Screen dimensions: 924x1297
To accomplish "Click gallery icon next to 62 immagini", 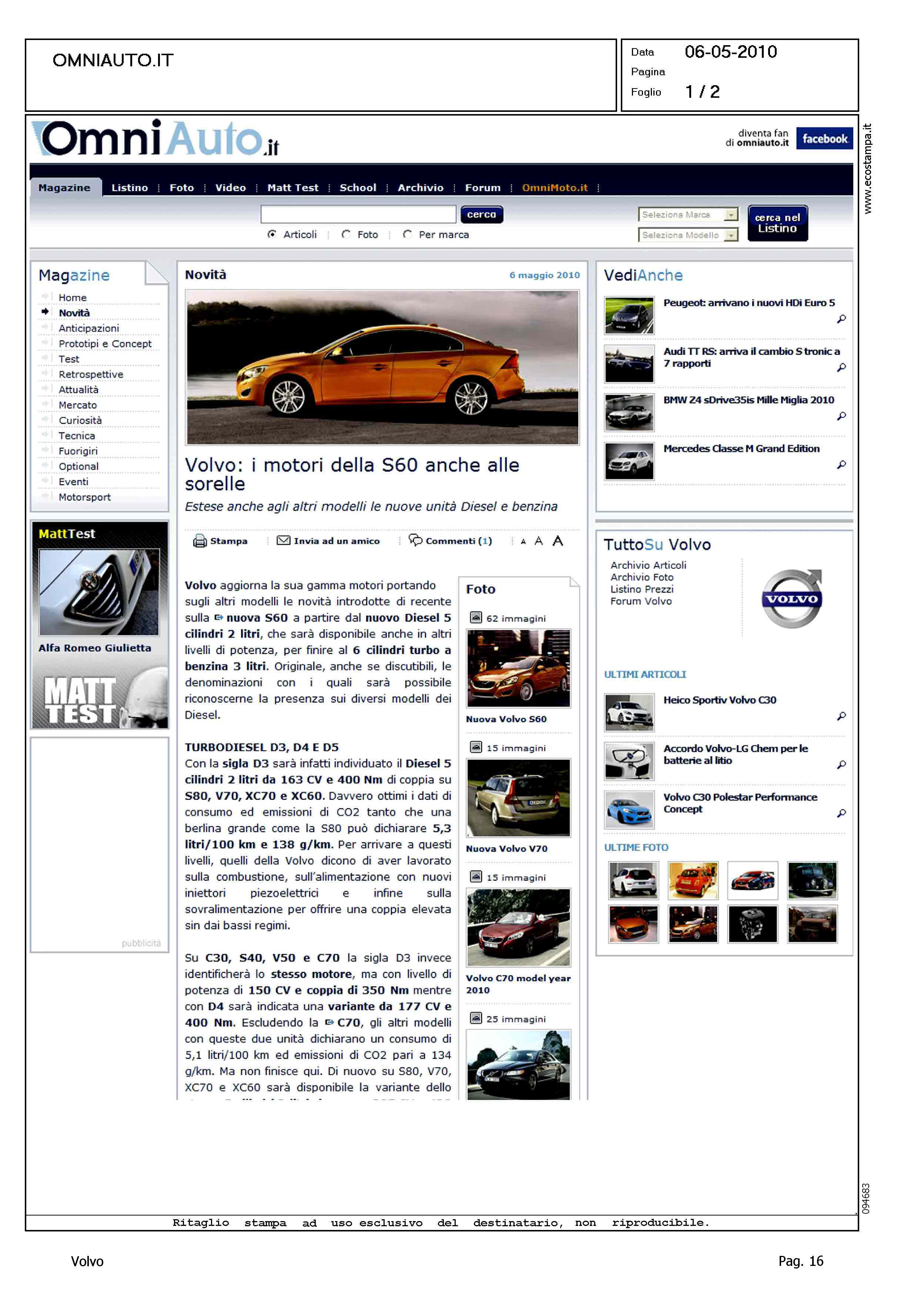I will pos(476,617).
